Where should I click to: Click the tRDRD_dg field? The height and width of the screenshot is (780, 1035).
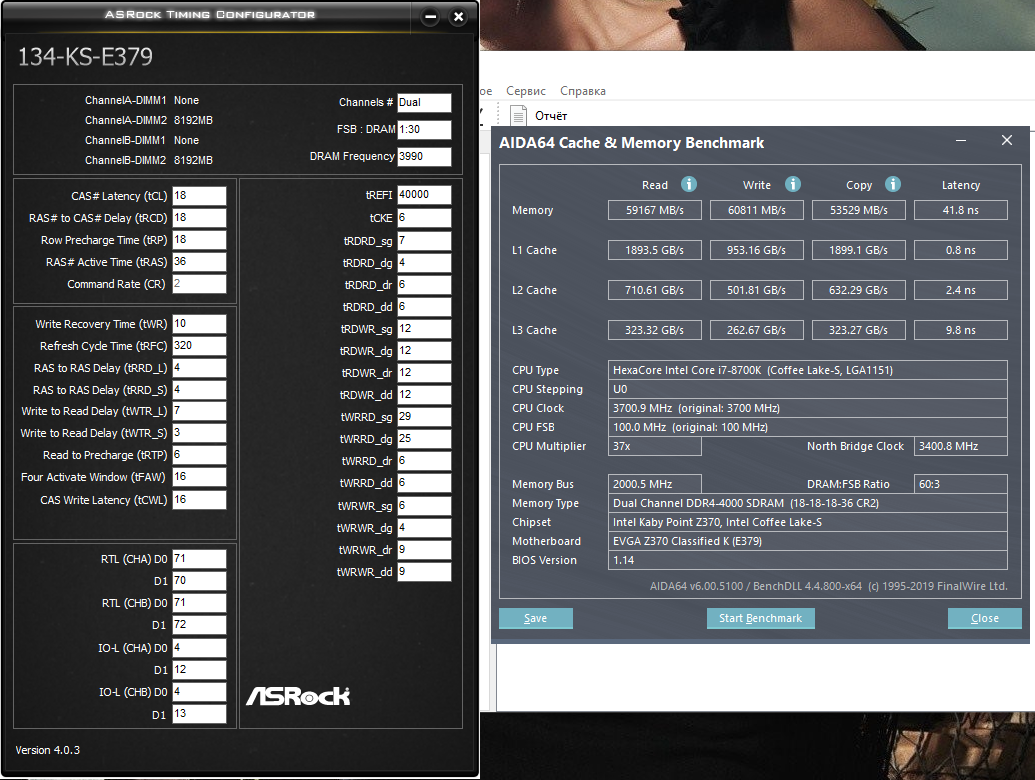pyautogui.click(x=424, y=263)
